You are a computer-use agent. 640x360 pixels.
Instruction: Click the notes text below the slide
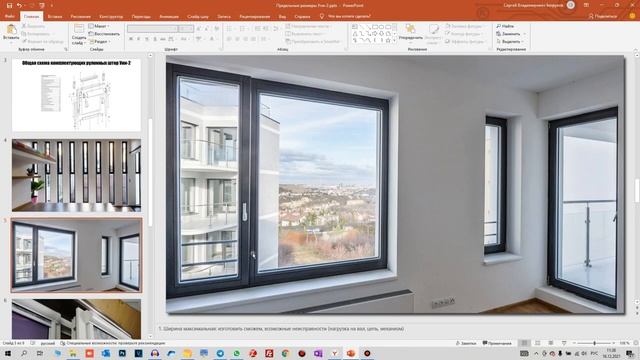point(282,329)
